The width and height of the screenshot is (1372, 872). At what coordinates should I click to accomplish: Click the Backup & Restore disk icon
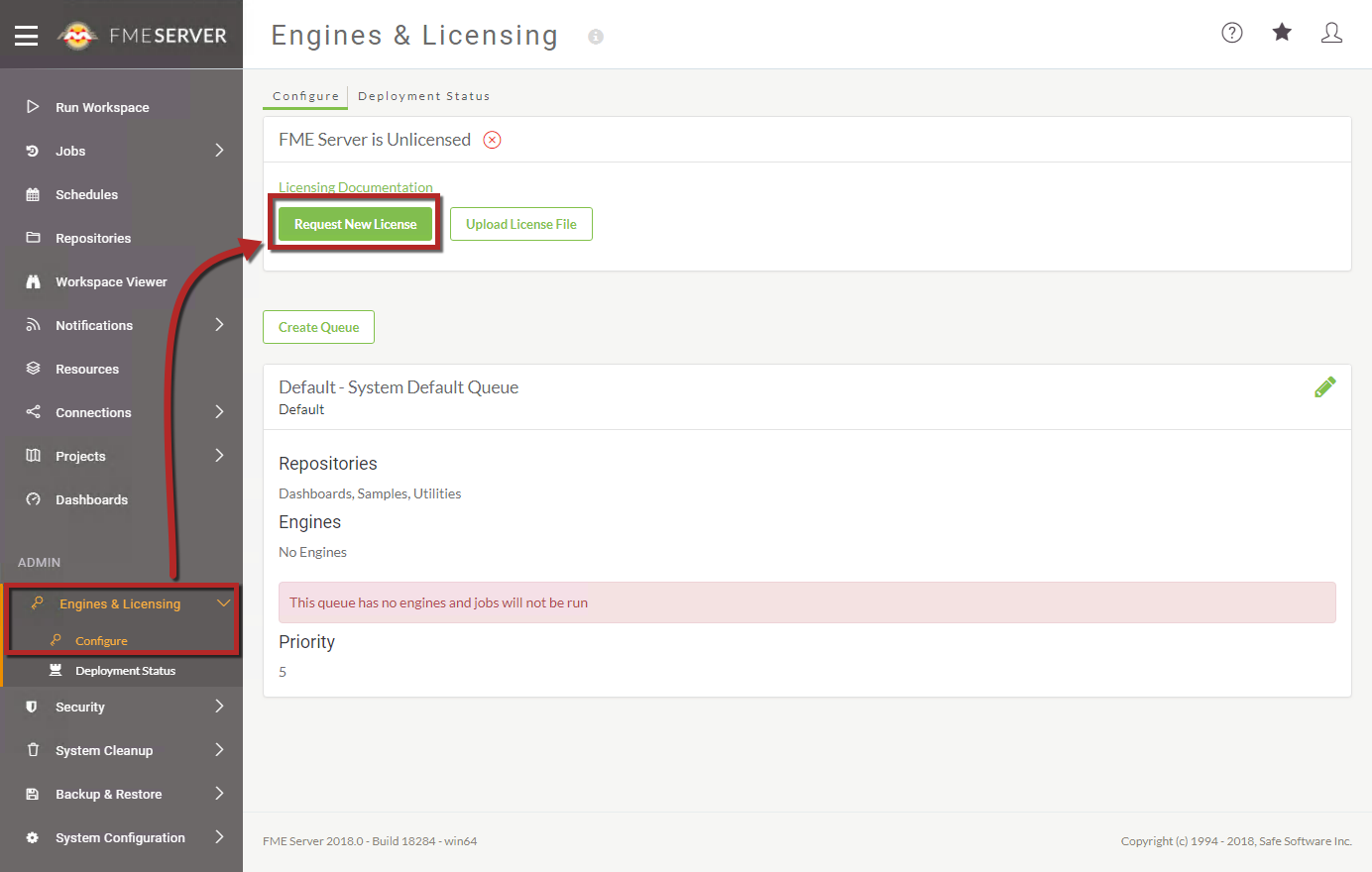(x=32, y=794)
